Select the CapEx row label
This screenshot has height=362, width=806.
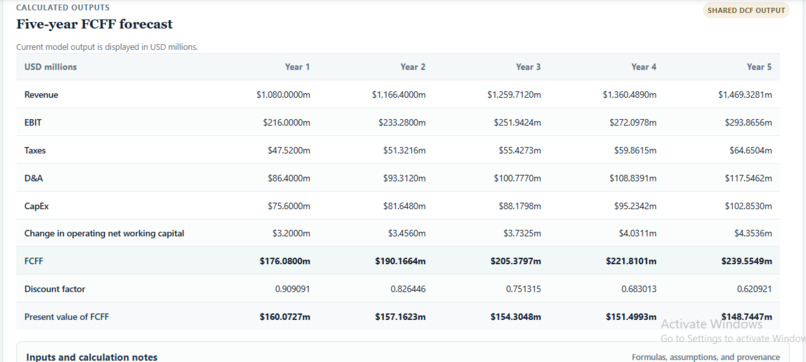pos(36,206)
